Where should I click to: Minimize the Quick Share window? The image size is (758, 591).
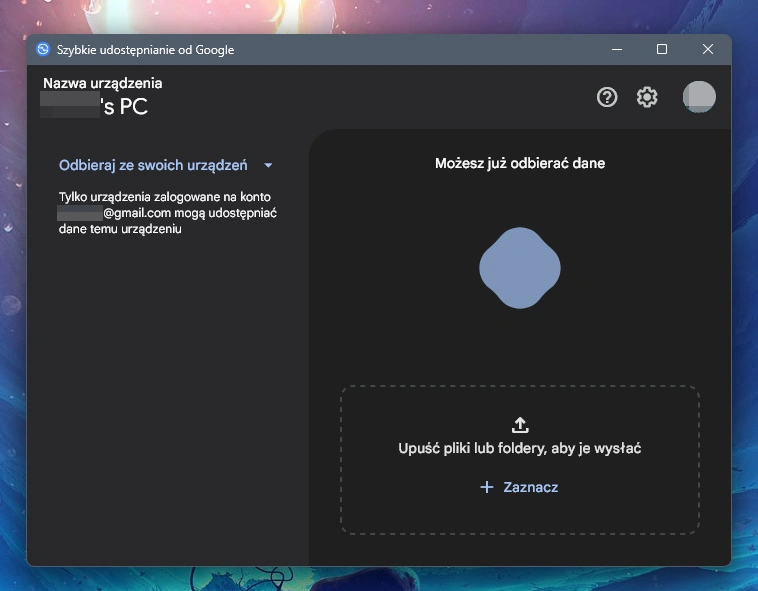pos(617,49)
